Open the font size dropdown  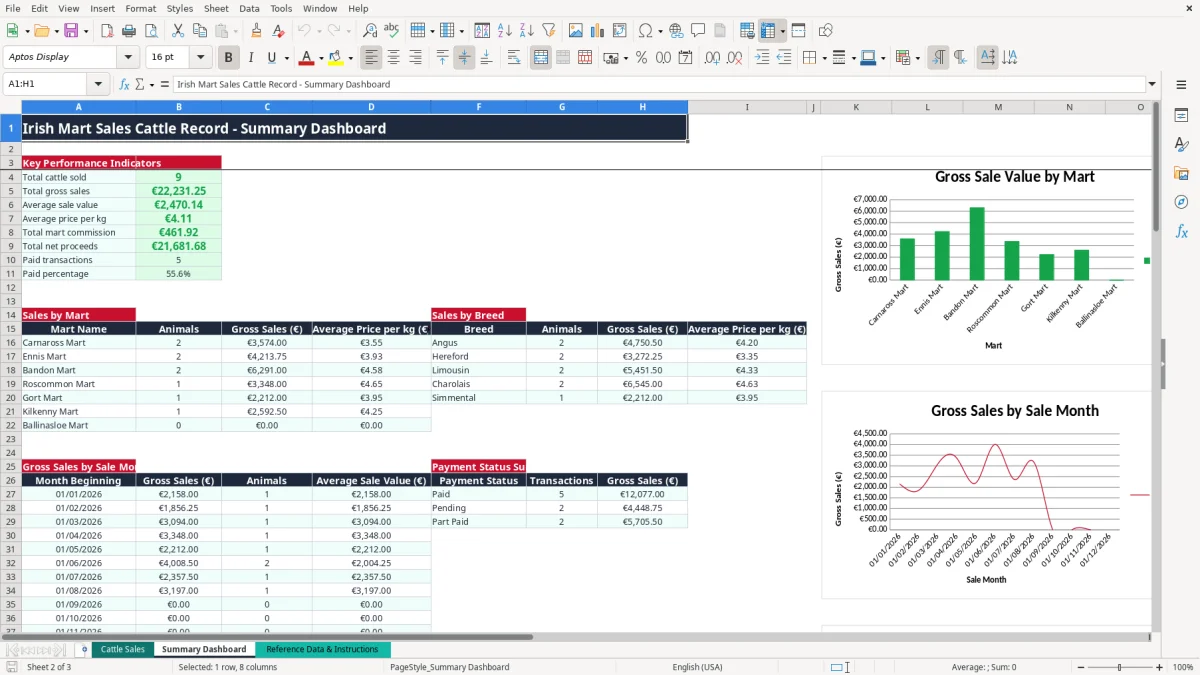pos(201,57)
